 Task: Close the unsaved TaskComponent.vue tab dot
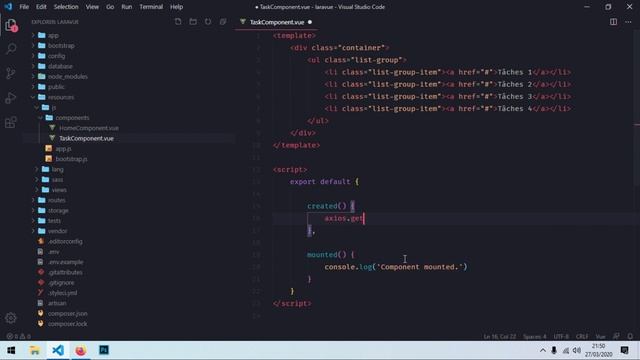310,22
